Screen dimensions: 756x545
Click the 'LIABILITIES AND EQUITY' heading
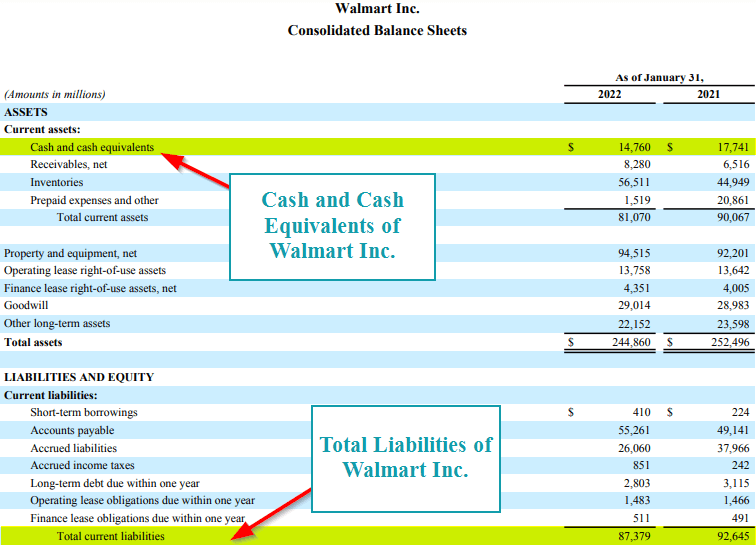click(x=79, y=377)
